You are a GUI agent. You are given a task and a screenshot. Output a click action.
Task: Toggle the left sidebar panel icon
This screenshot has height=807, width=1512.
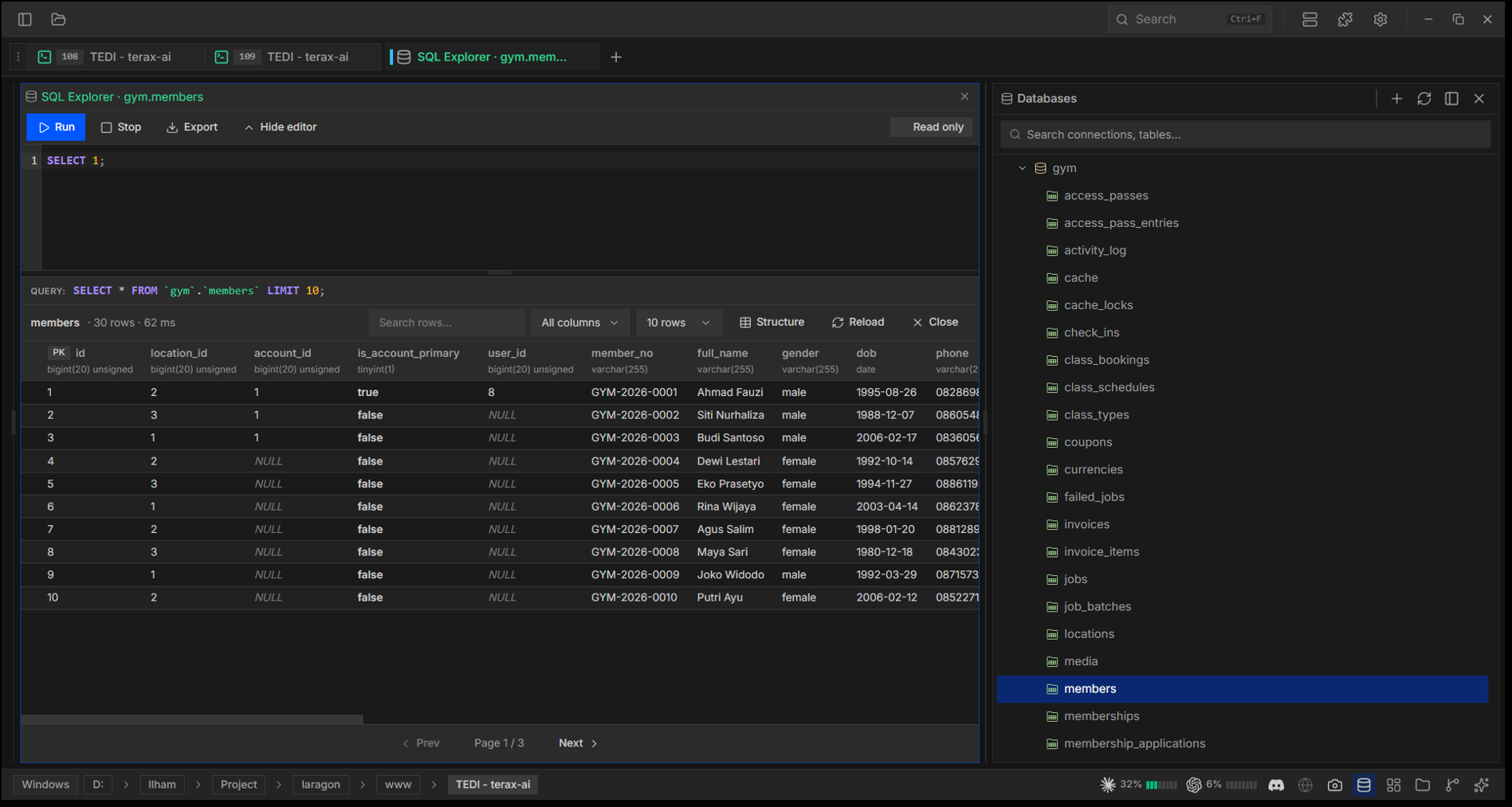[x=25, y=19]
